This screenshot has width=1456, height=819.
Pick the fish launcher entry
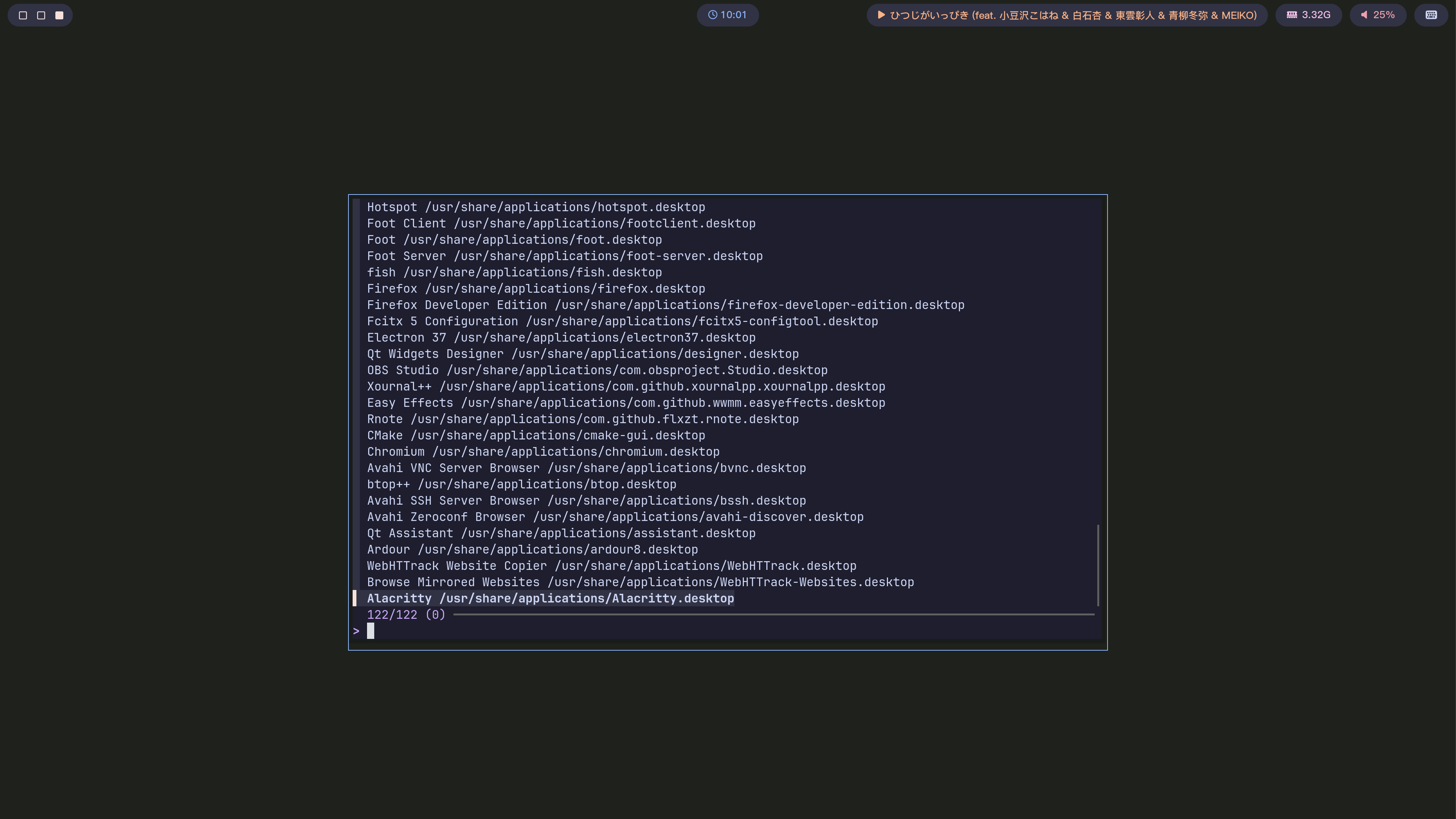coord(515,273)
